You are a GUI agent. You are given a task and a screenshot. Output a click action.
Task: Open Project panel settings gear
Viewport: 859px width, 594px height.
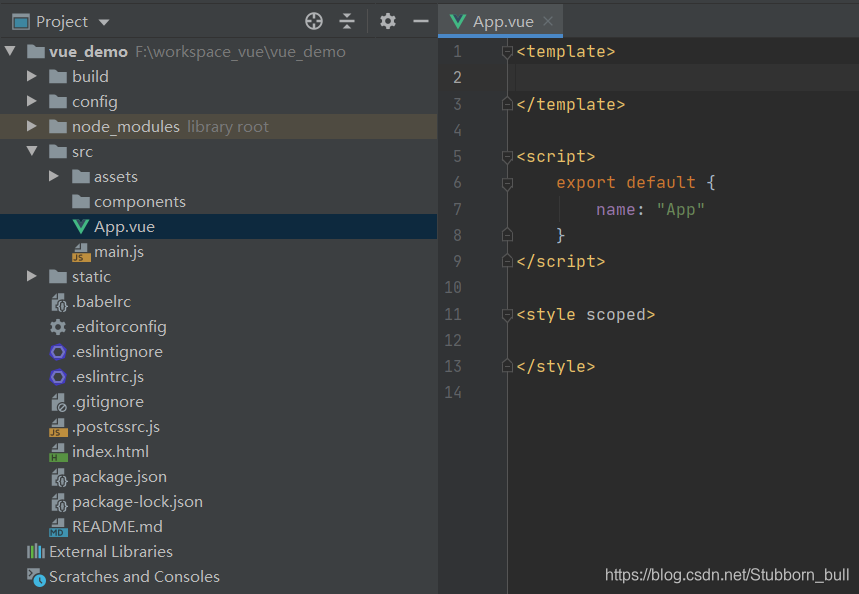coord(388,21)
